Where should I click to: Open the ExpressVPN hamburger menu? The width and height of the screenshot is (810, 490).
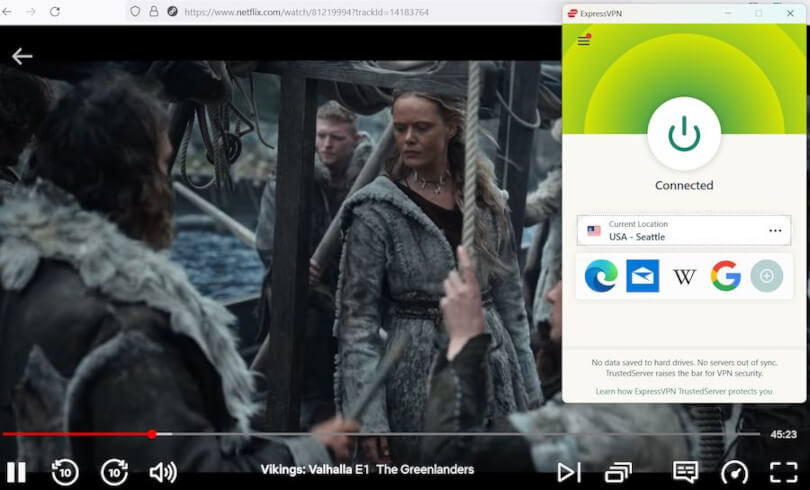pos(584,40)
